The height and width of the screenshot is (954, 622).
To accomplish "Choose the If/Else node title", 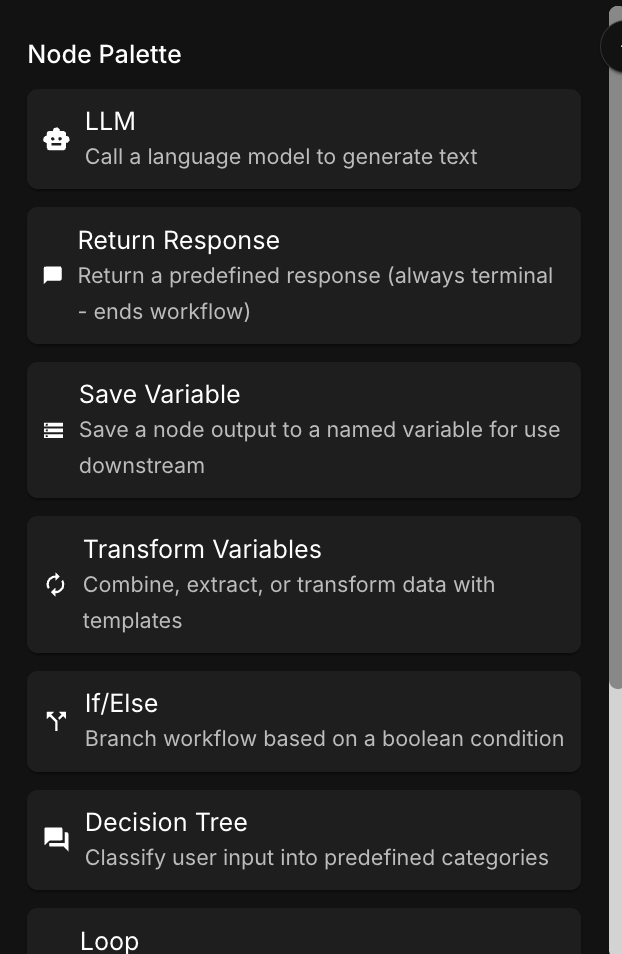I will [121, 703].
